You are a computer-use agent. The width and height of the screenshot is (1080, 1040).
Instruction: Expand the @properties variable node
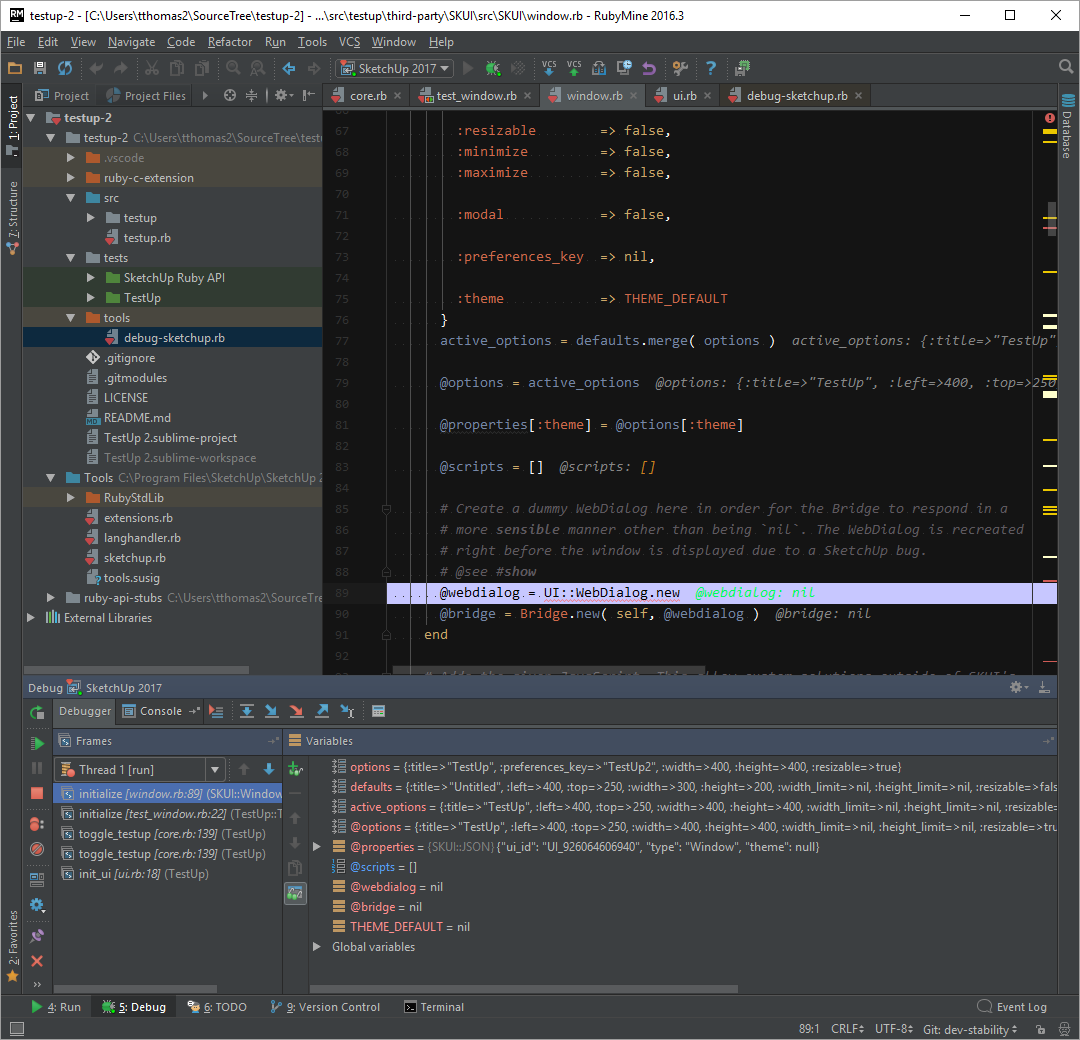[x=317, y=847]
